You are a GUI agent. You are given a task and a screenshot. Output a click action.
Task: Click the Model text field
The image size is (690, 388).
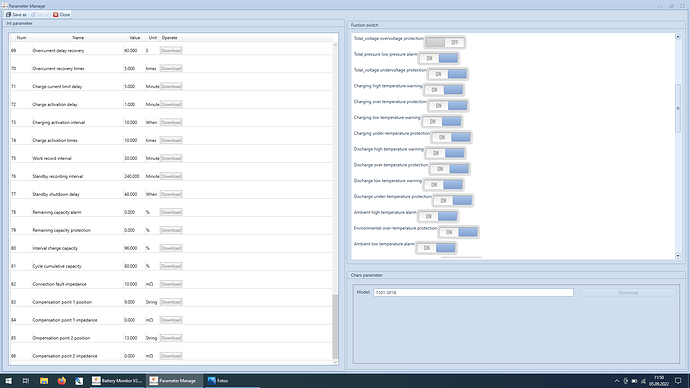(473, 293)
